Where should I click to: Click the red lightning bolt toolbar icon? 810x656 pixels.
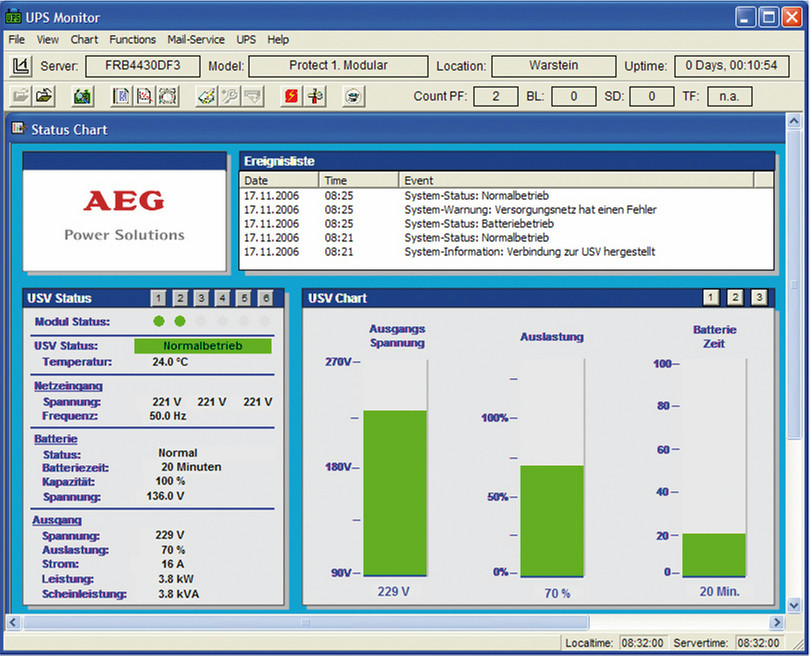point(290,97)
